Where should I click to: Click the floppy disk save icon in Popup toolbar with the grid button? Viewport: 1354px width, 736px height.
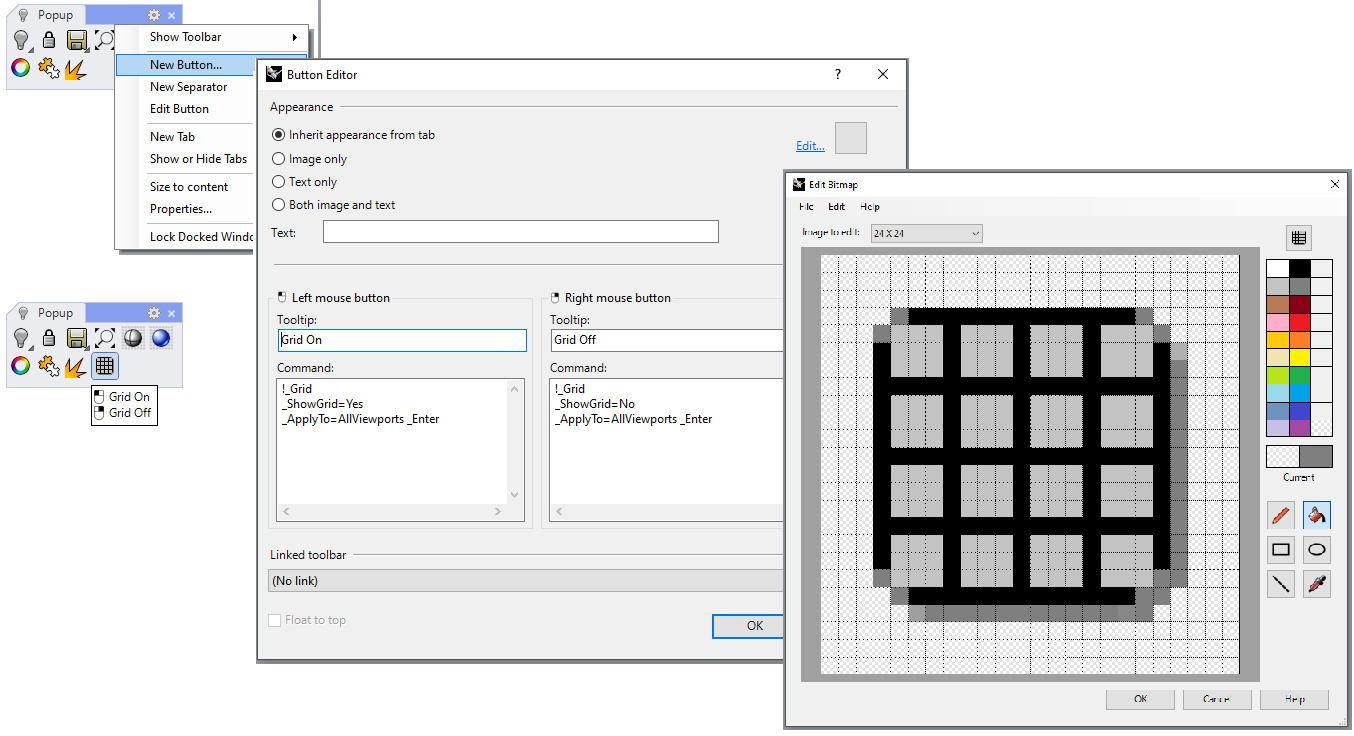77,339
